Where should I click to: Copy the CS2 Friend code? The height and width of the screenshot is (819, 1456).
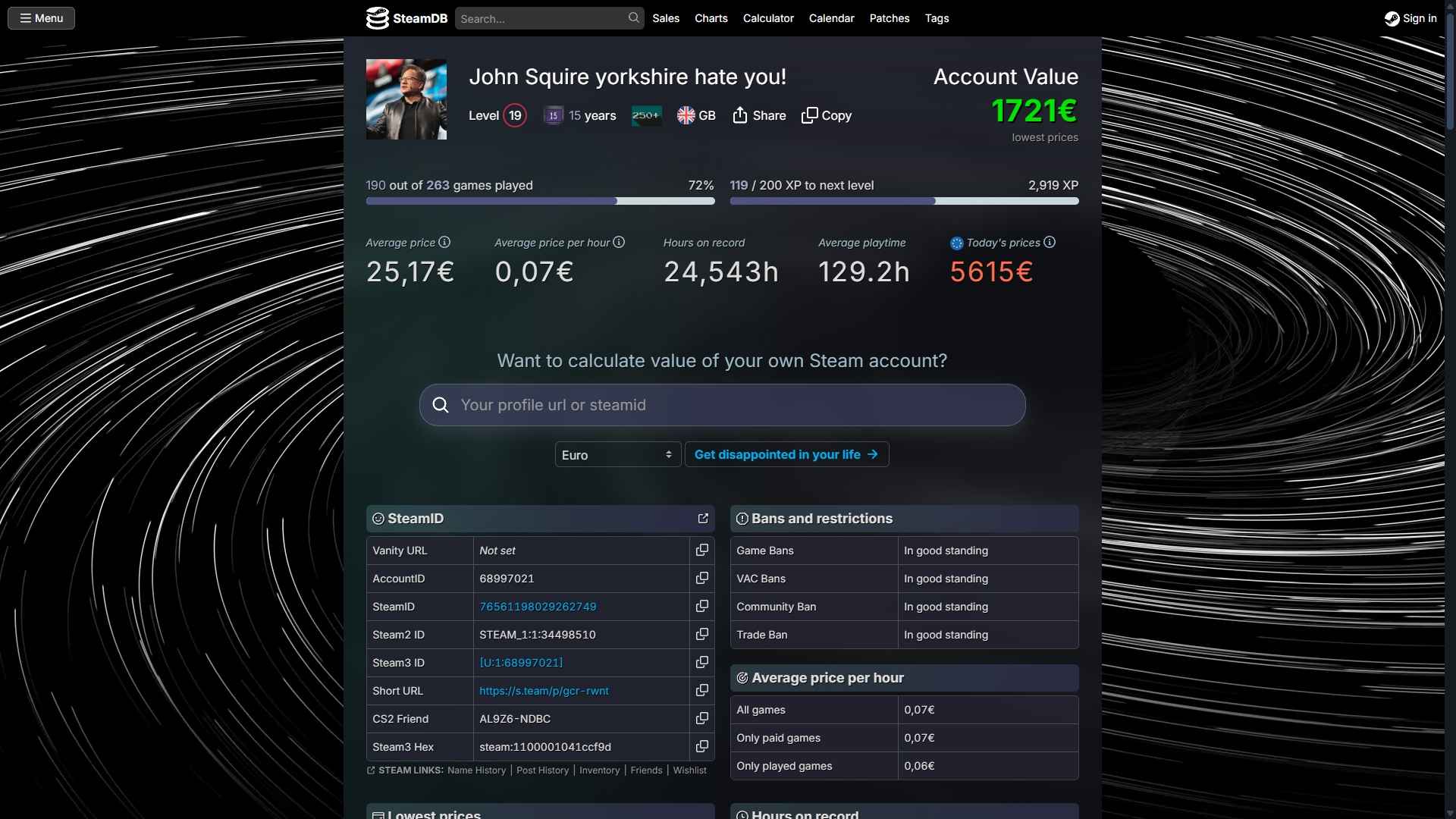(702, 718)
